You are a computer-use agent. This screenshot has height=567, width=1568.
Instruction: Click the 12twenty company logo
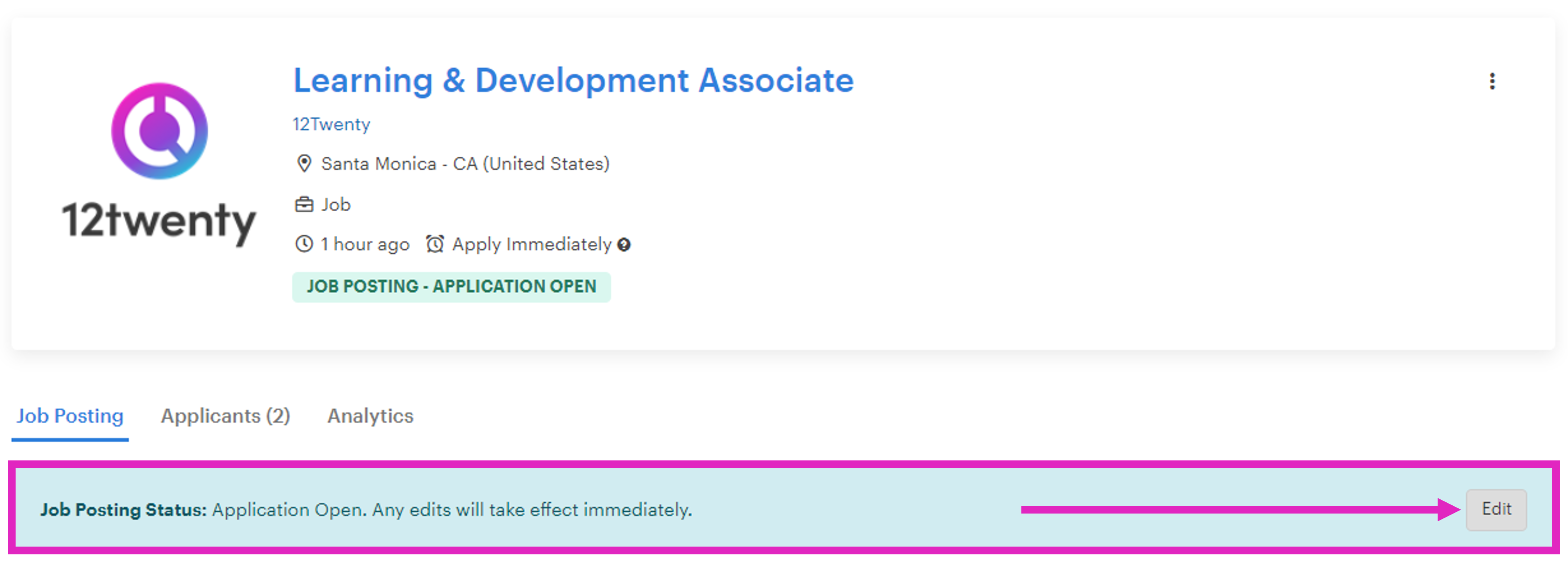coord(160,164)
